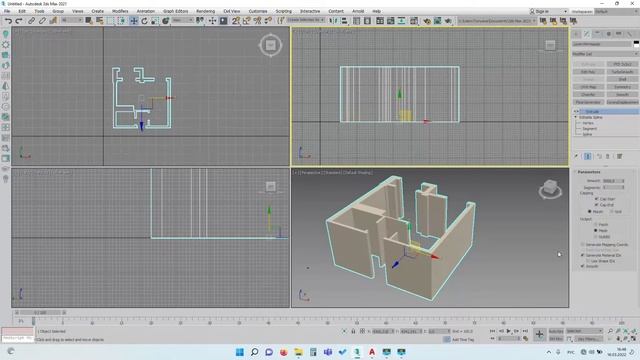Choose the Select Object tool
The height and width of the screenshot is (360, 640).
(89, 21)
